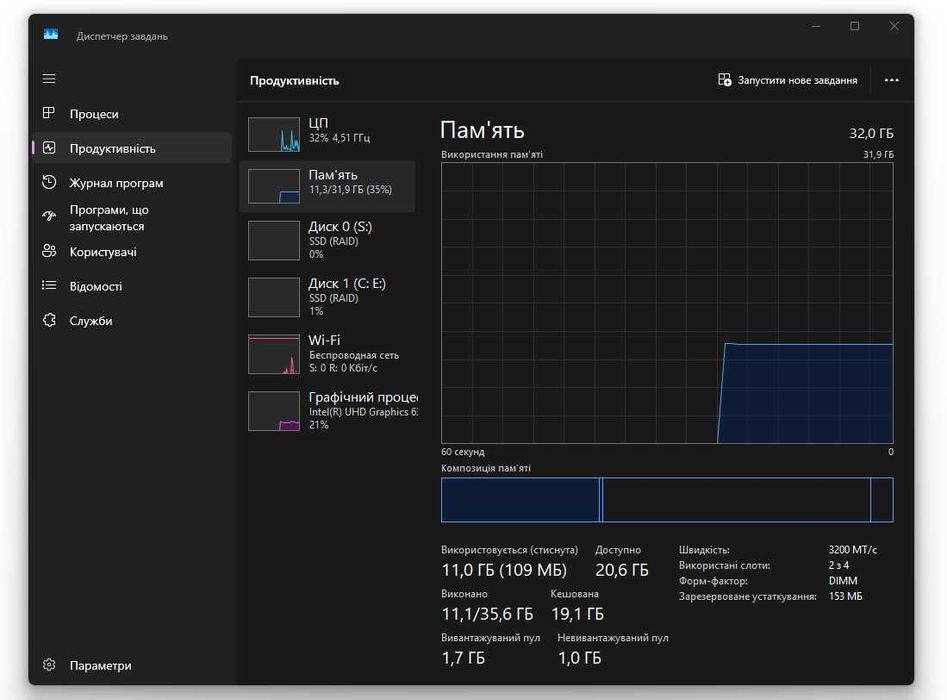
Task: Click the Відомості list icon
Action: (x=49, y=285)
